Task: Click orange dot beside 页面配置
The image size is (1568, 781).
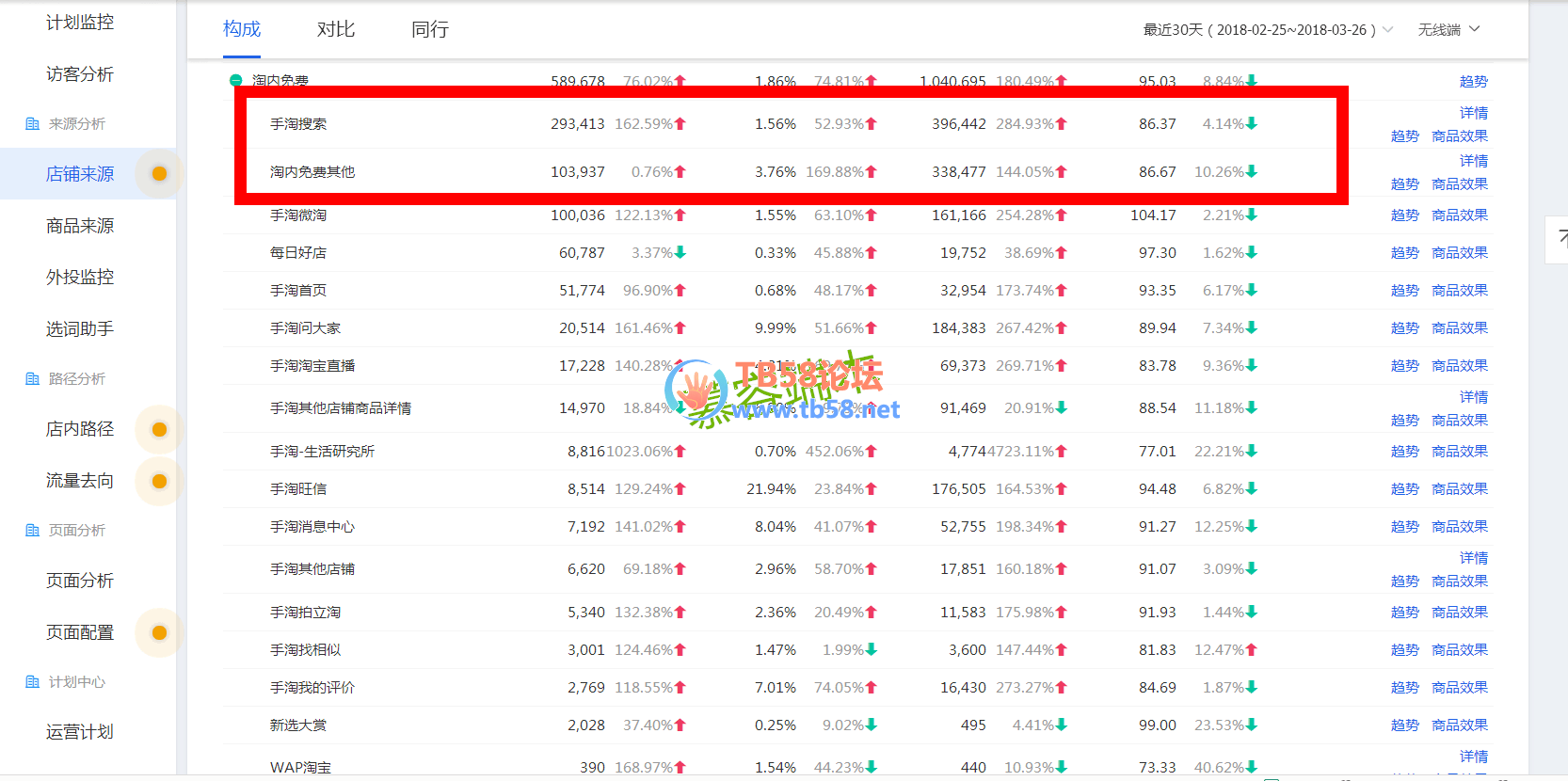Action: (159, 633)
